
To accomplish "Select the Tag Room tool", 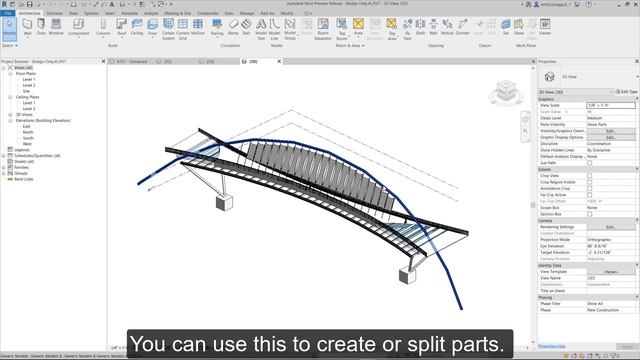I will [x=342, y=29].
